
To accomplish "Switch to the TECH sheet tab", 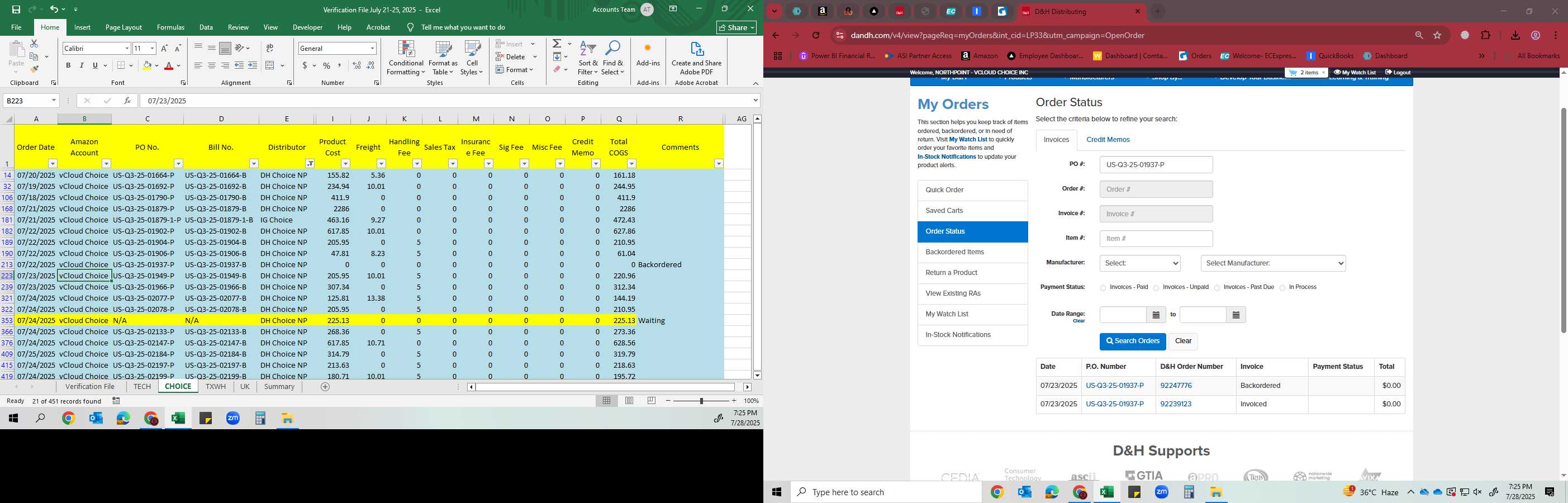I will (142, 387).
